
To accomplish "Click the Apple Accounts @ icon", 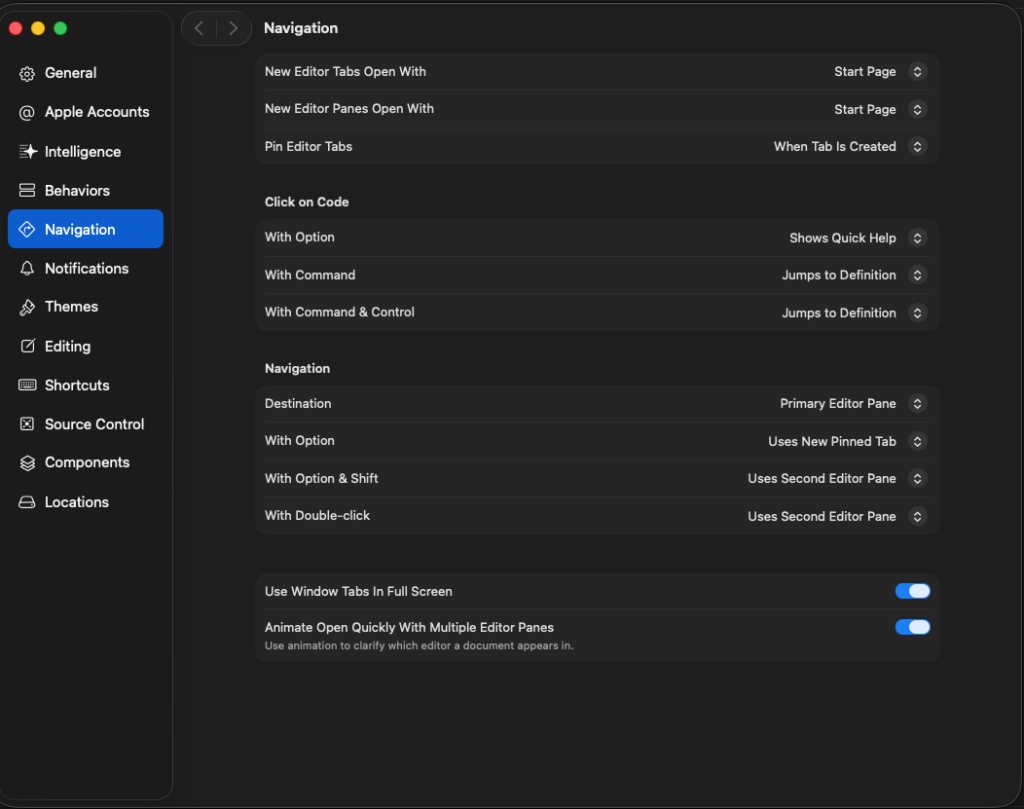I will point(27,112).
